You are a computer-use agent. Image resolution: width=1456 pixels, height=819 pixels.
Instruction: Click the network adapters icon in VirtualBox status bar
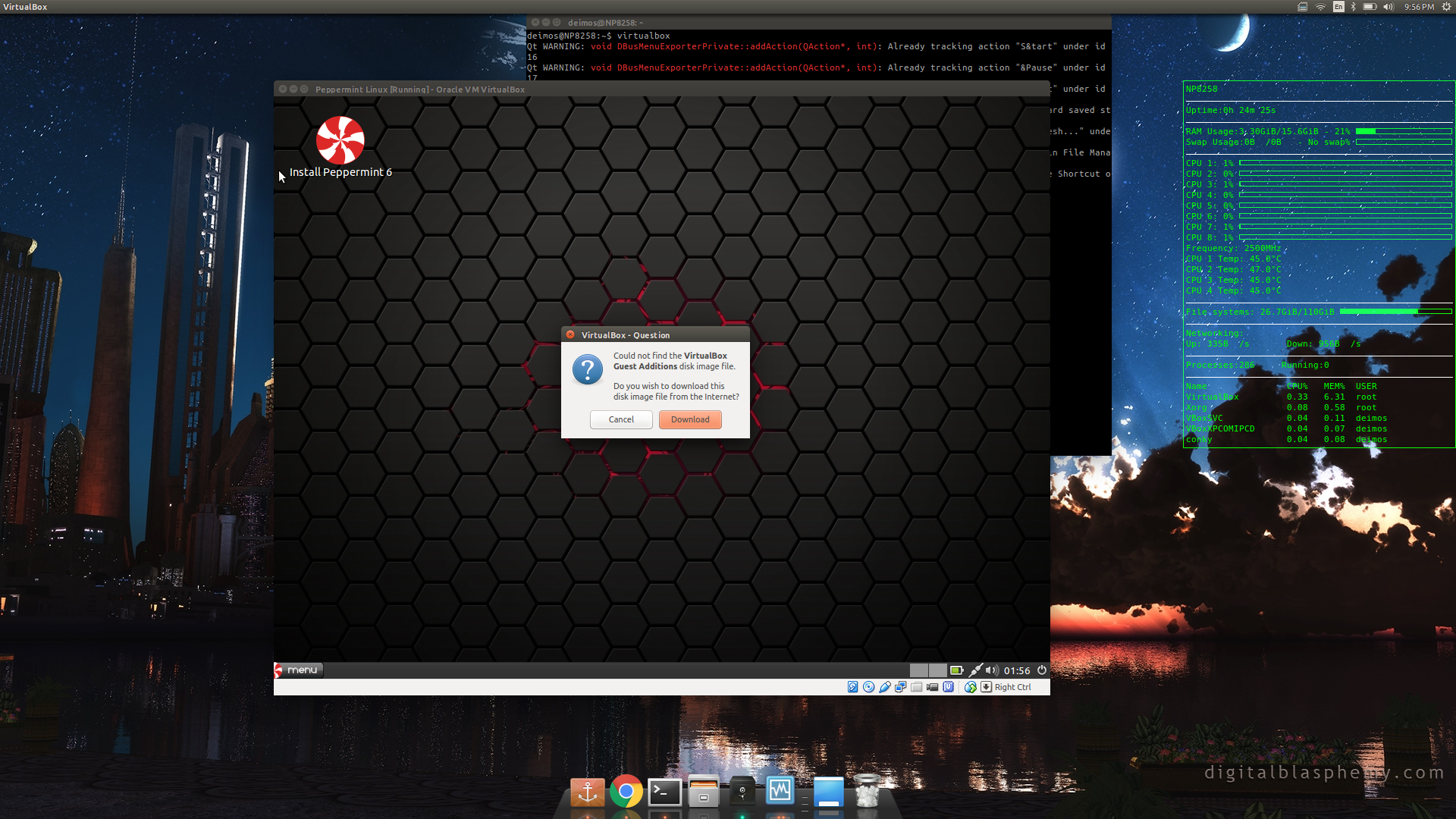[x=900, y=687]
